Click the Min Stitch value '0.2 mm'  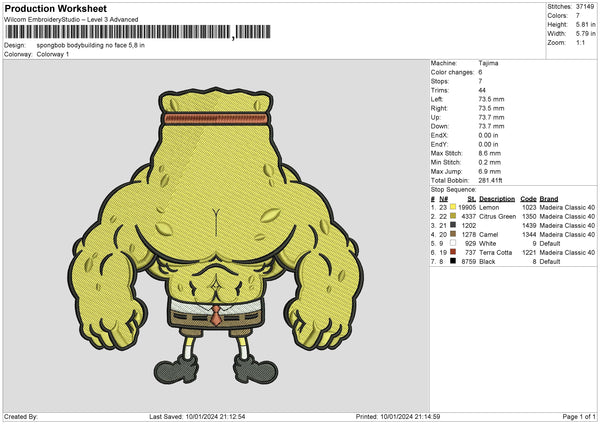[x=489, y=162]
